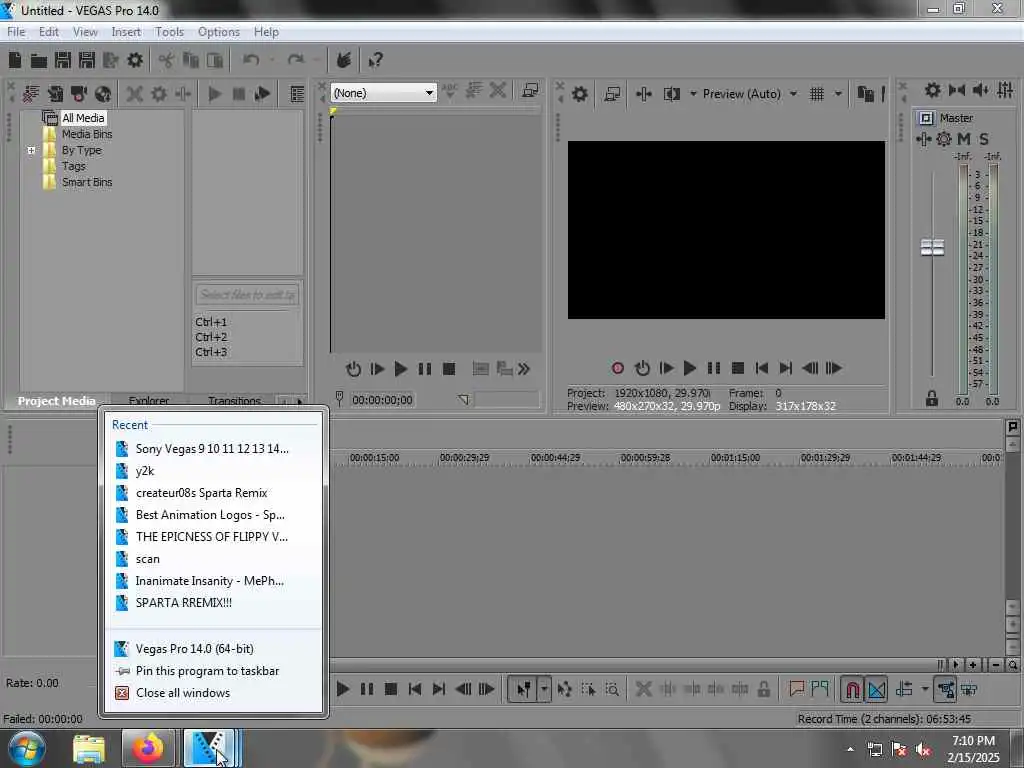Image resolution: width=1024 pixels, height=768 pixels.
Task: Expand the By Type tree node
Action: pyautogui.click(x=31, y=150)
